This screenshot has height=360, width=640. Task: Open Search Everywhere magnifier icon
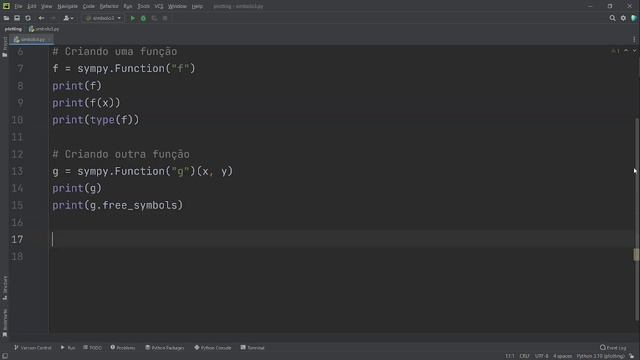click(612, 18)
